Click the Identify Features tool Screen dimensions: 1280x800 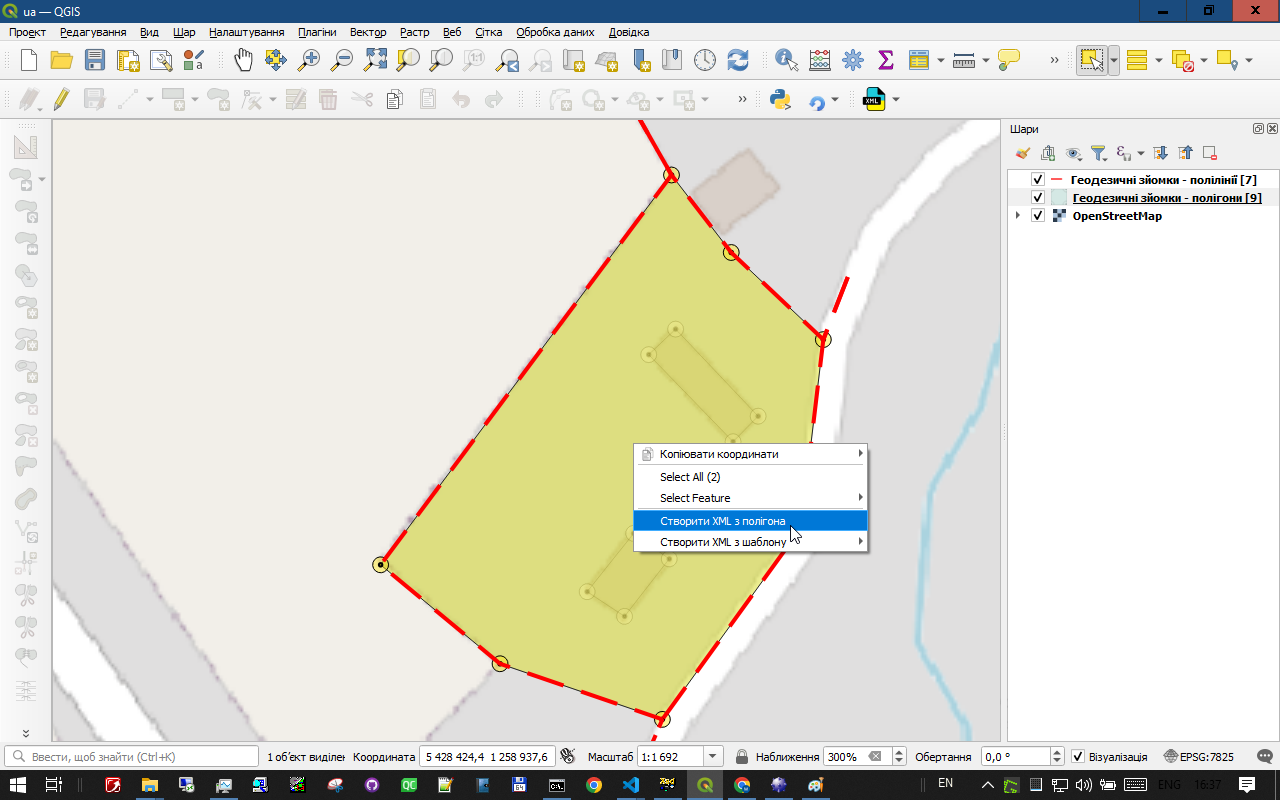787,60
